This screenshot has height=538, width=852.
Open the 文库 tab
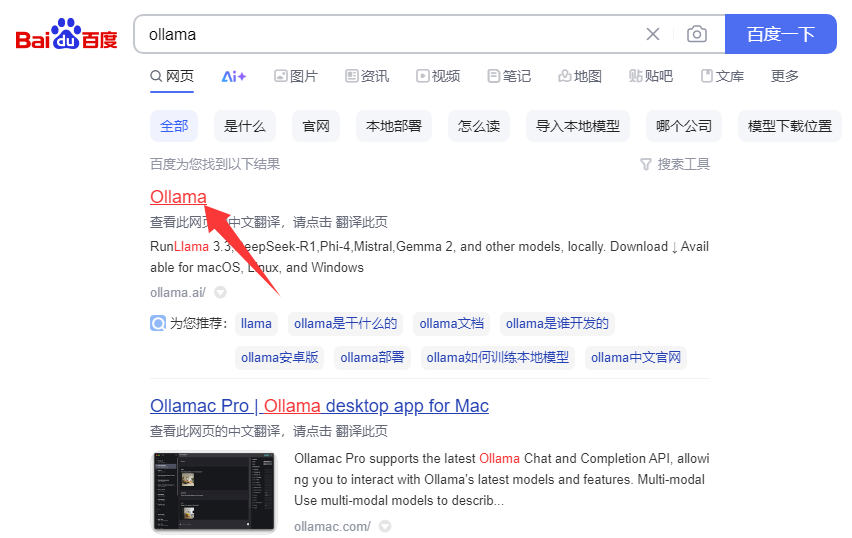click(x=722, y=76)
